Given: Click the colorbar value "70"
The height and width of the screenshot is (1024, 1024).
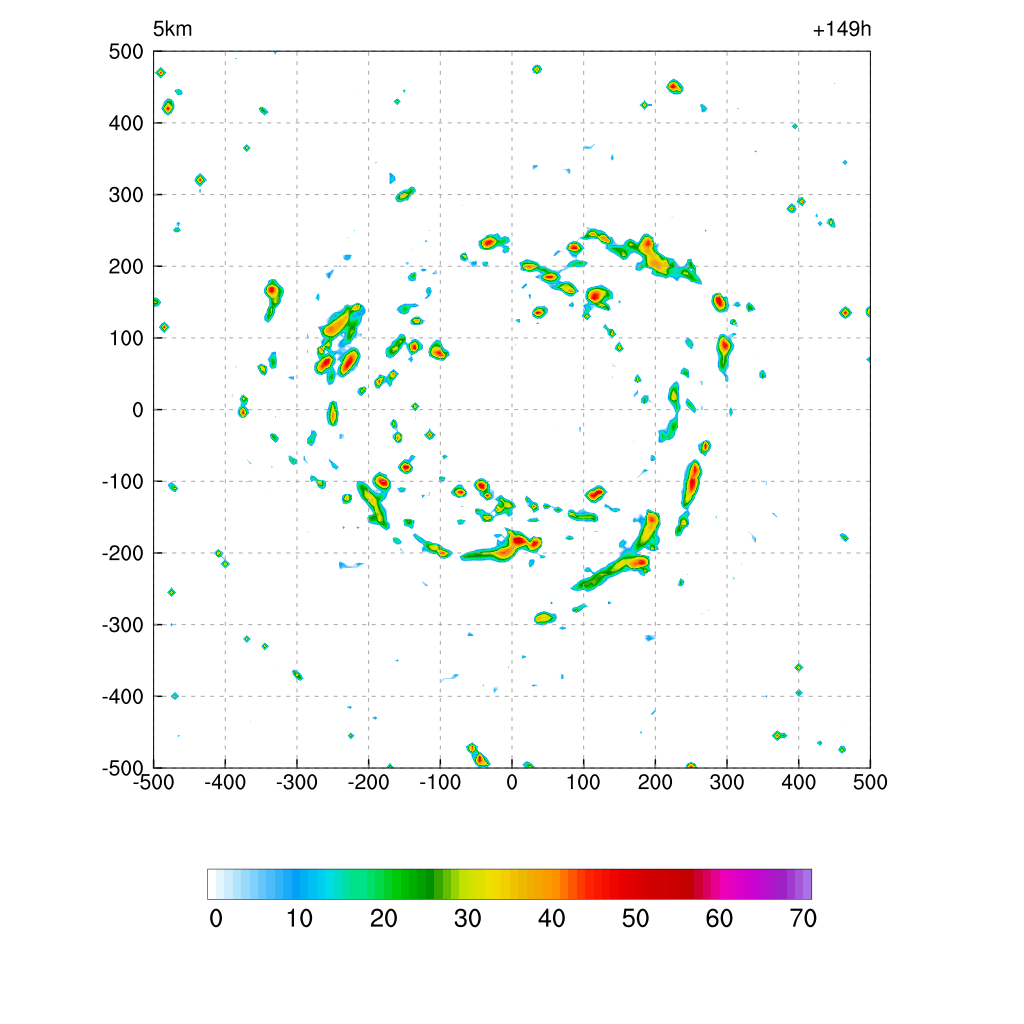Looking at the screenshot, I should click(x=803, y=919).
